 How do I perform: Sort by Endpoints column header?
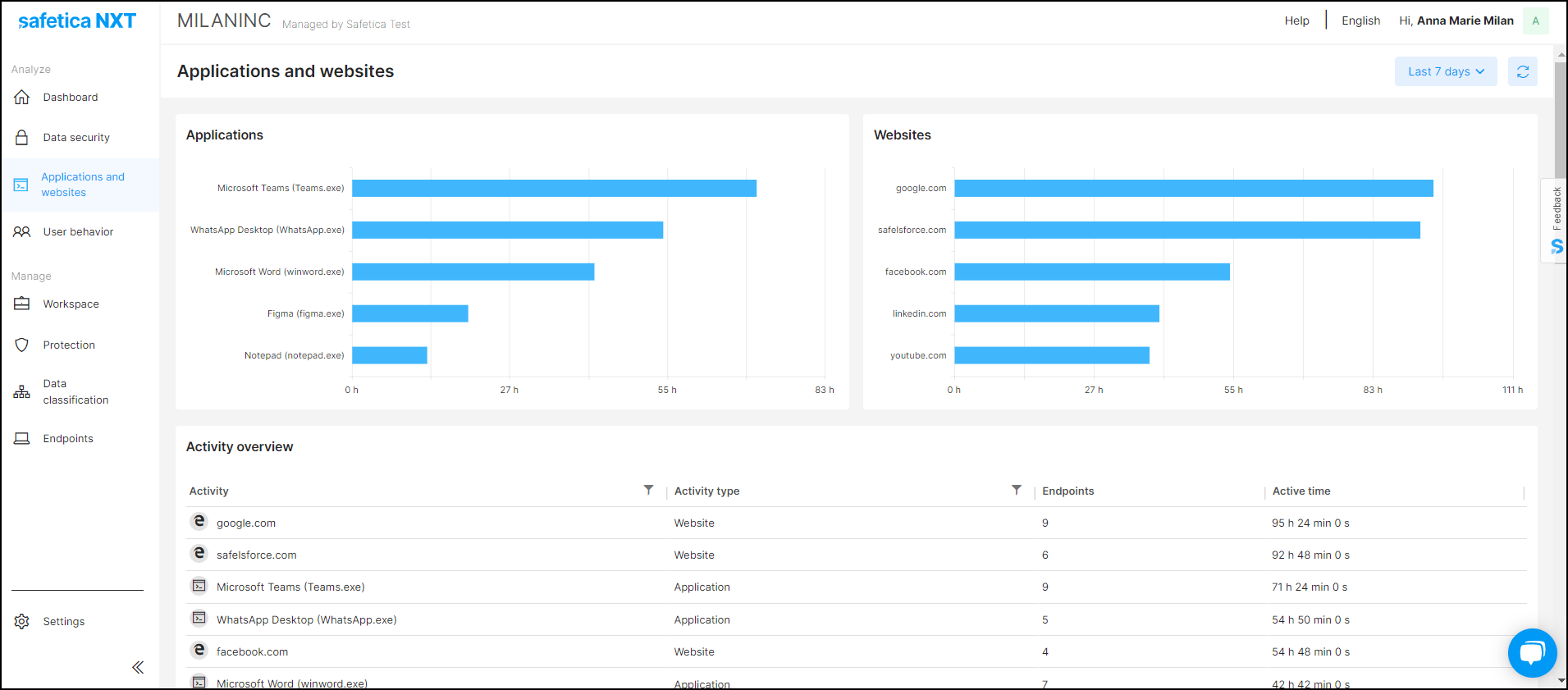pyautogui.click(x=1067, y=491)
